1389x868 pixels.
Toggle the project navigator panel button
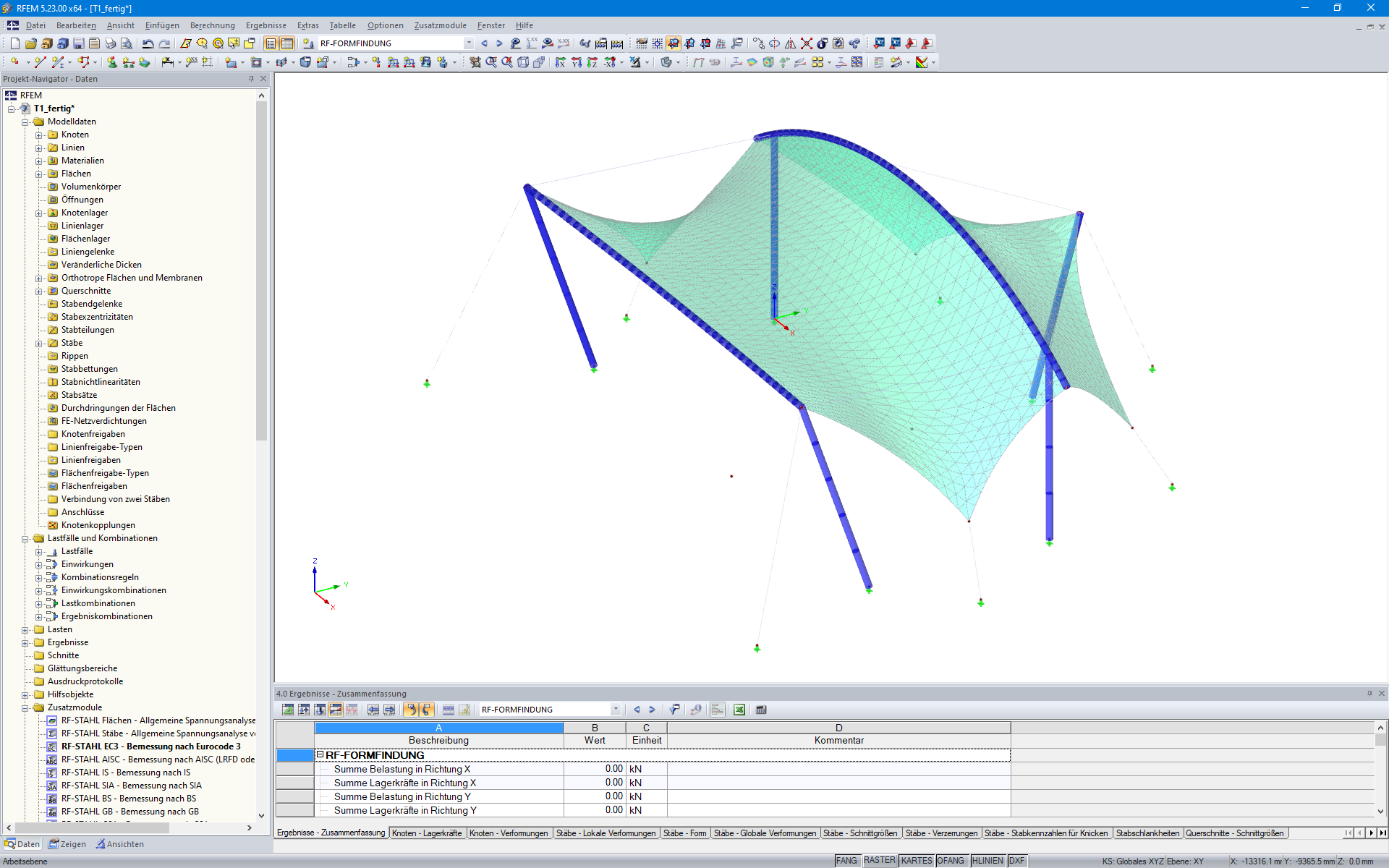tap(271, 43)
